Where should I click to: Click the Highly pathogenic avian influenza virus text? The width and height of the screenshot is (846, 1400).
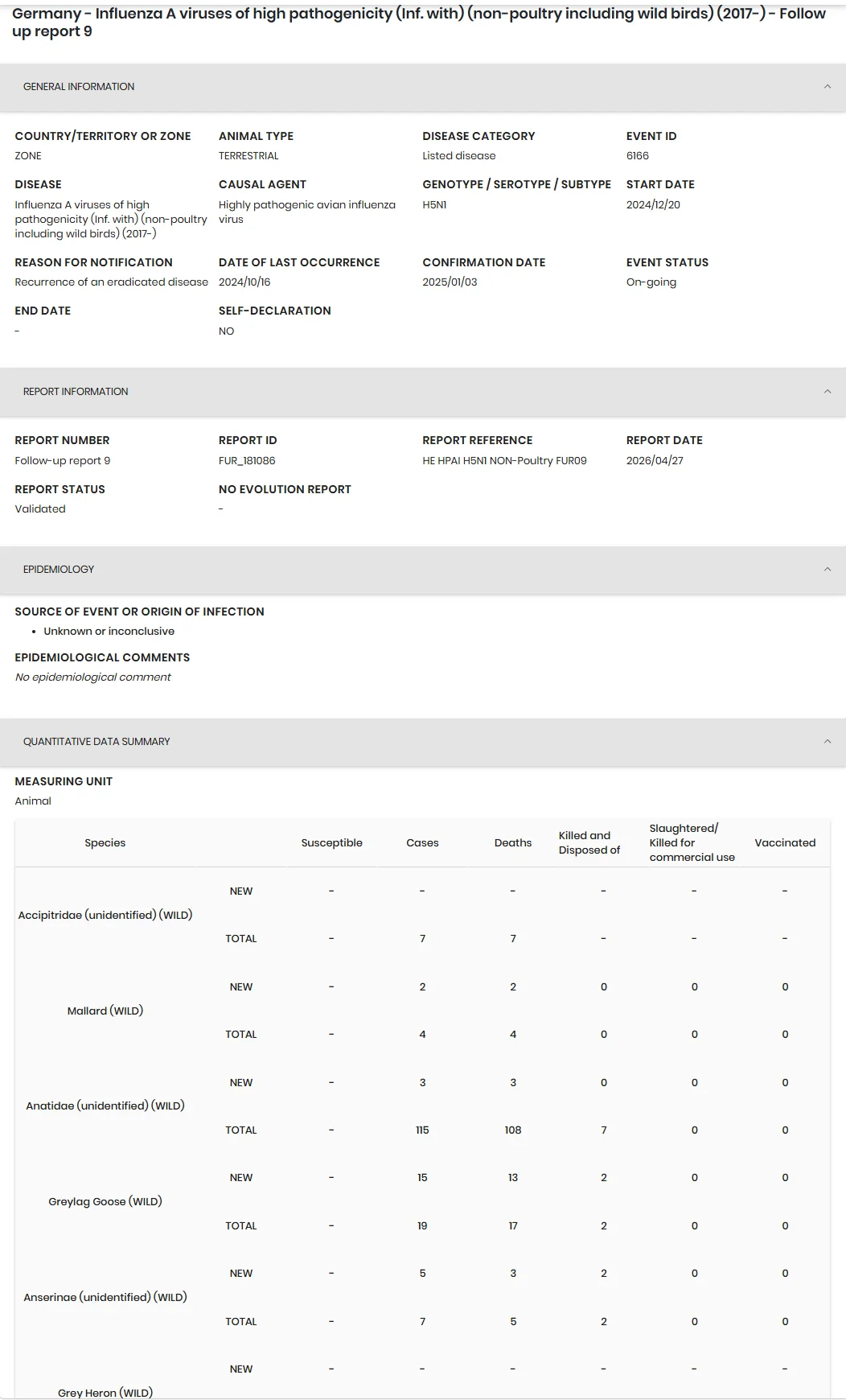(x=307, y=212)
